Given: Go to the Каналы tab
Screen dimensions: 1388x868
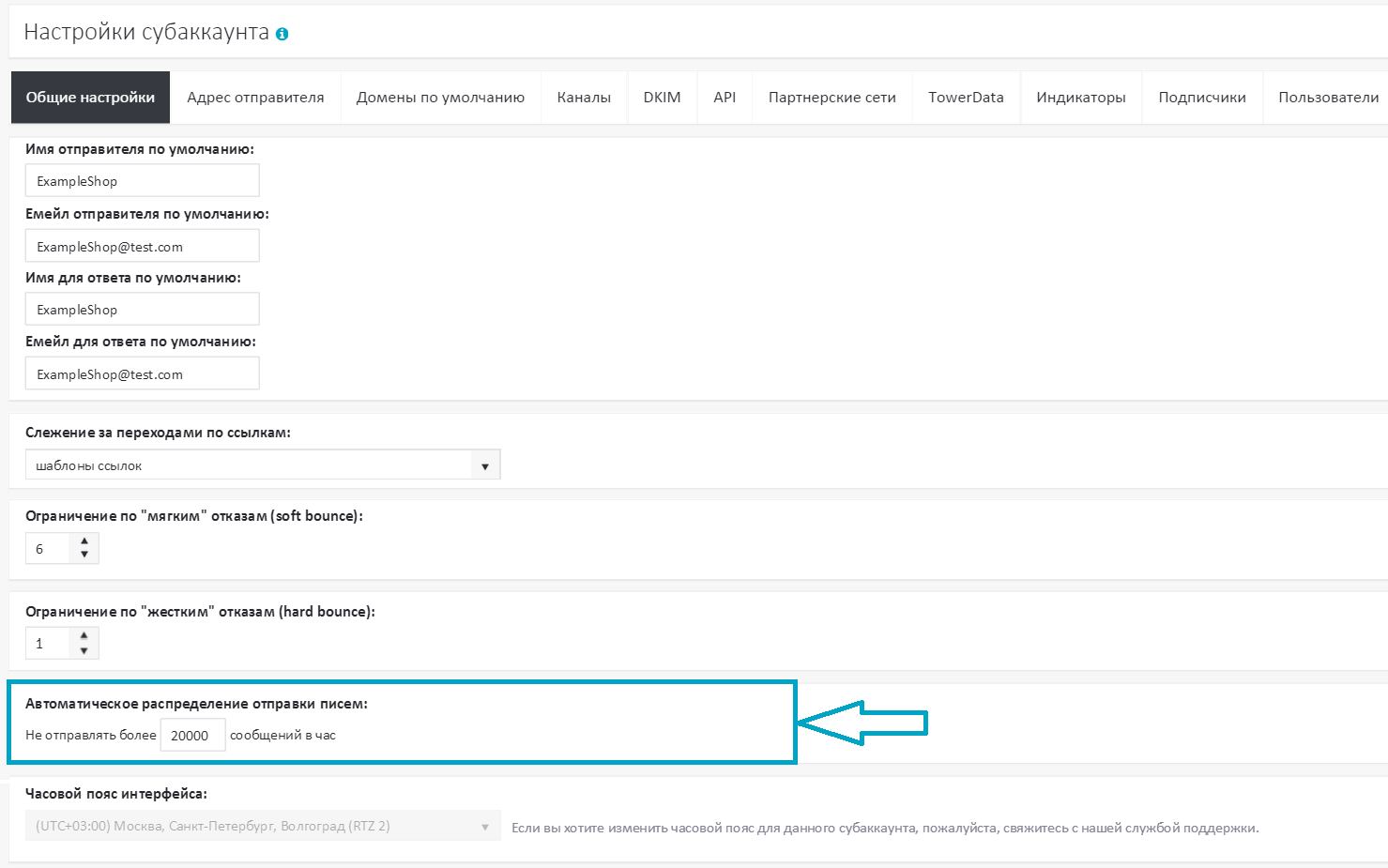Looking at the screenshot, I should 584,98.
